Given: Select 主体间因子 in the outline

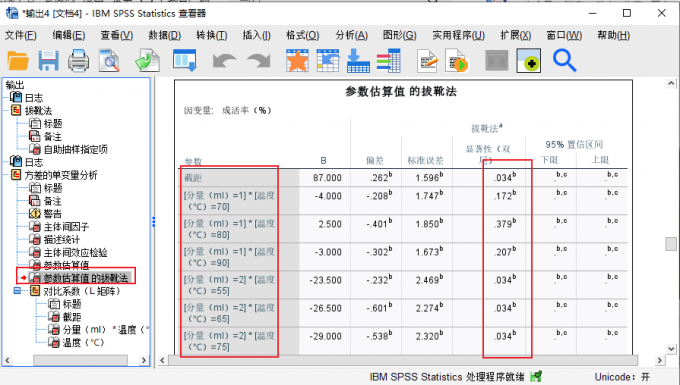Looking at the screenshot, I should tap(66, 227).
